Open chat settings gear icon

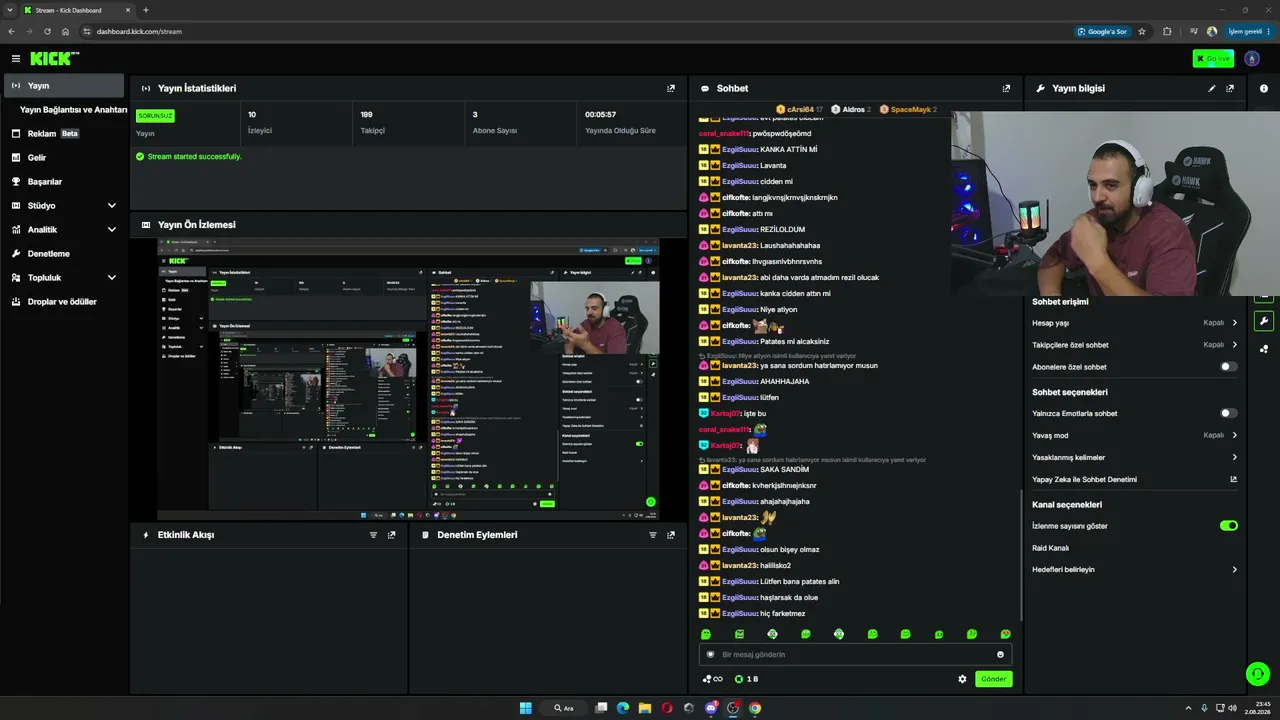[962, 679]
